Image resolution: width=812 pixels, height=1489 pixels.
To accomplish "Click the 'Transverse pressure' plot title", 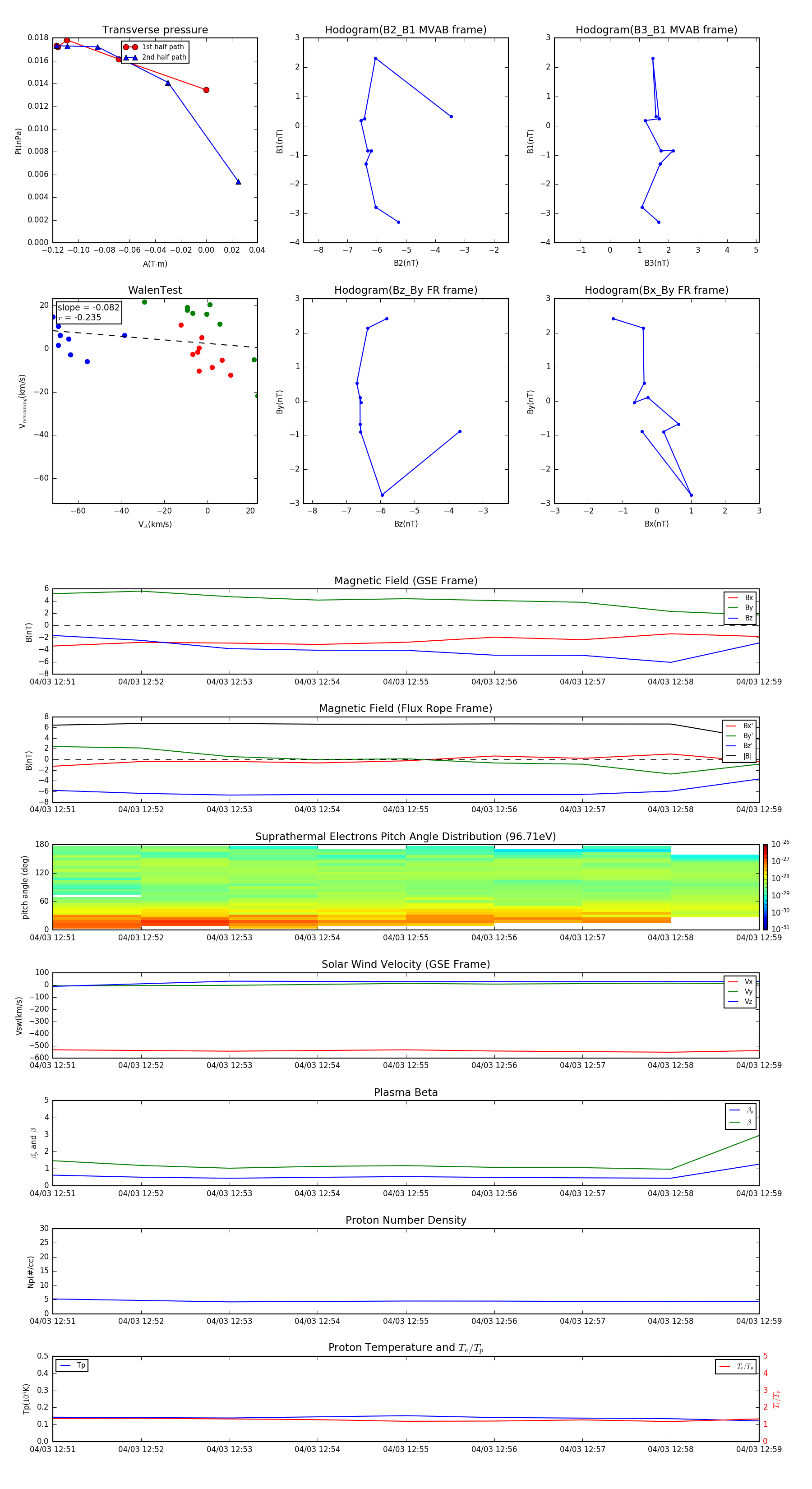I will pos(155,30).
